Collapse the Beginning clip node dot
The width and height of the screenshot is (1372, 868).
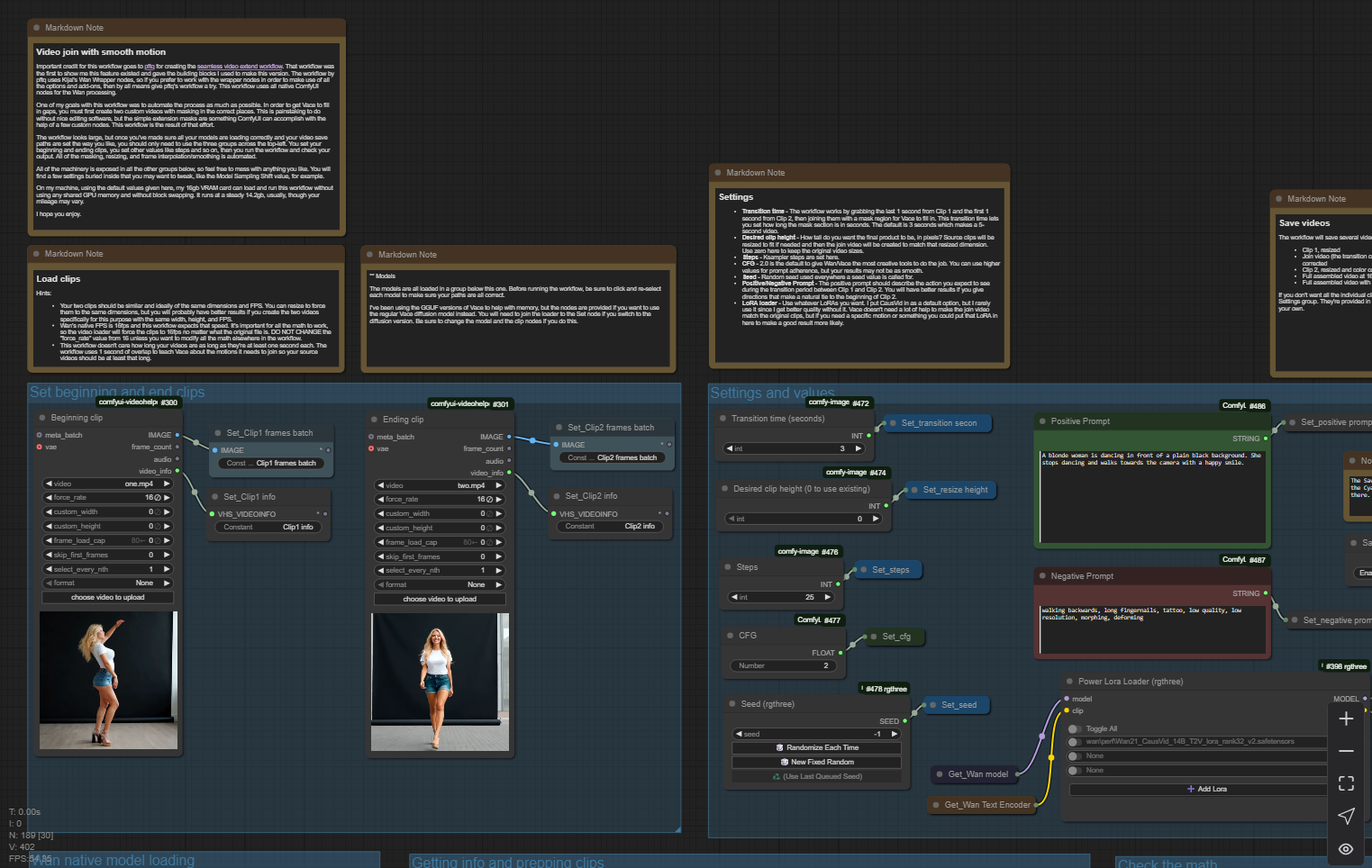[x=42, y=418]
